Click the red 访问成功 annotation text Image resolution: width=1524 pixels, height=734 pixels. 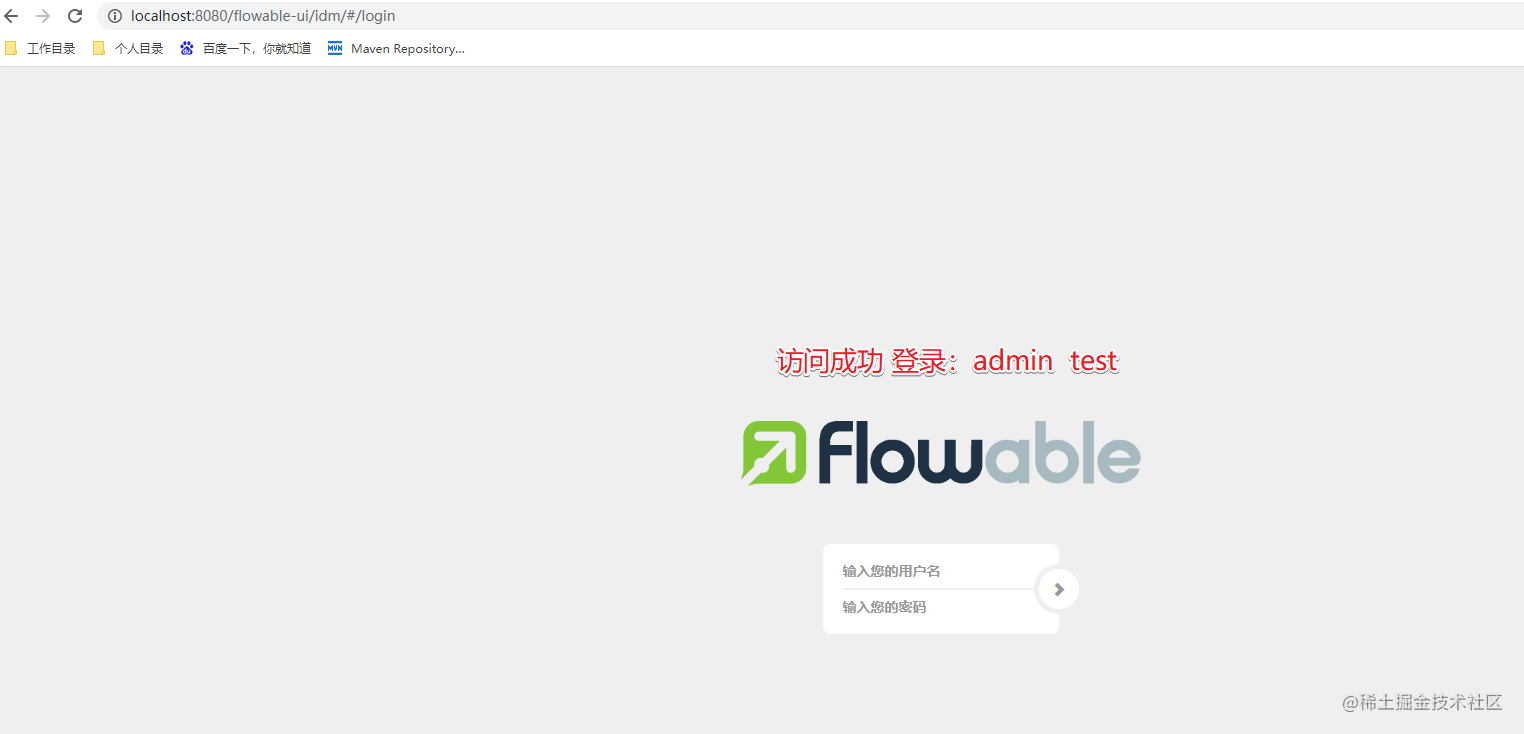pyautogui.click(x=829, y=361)
